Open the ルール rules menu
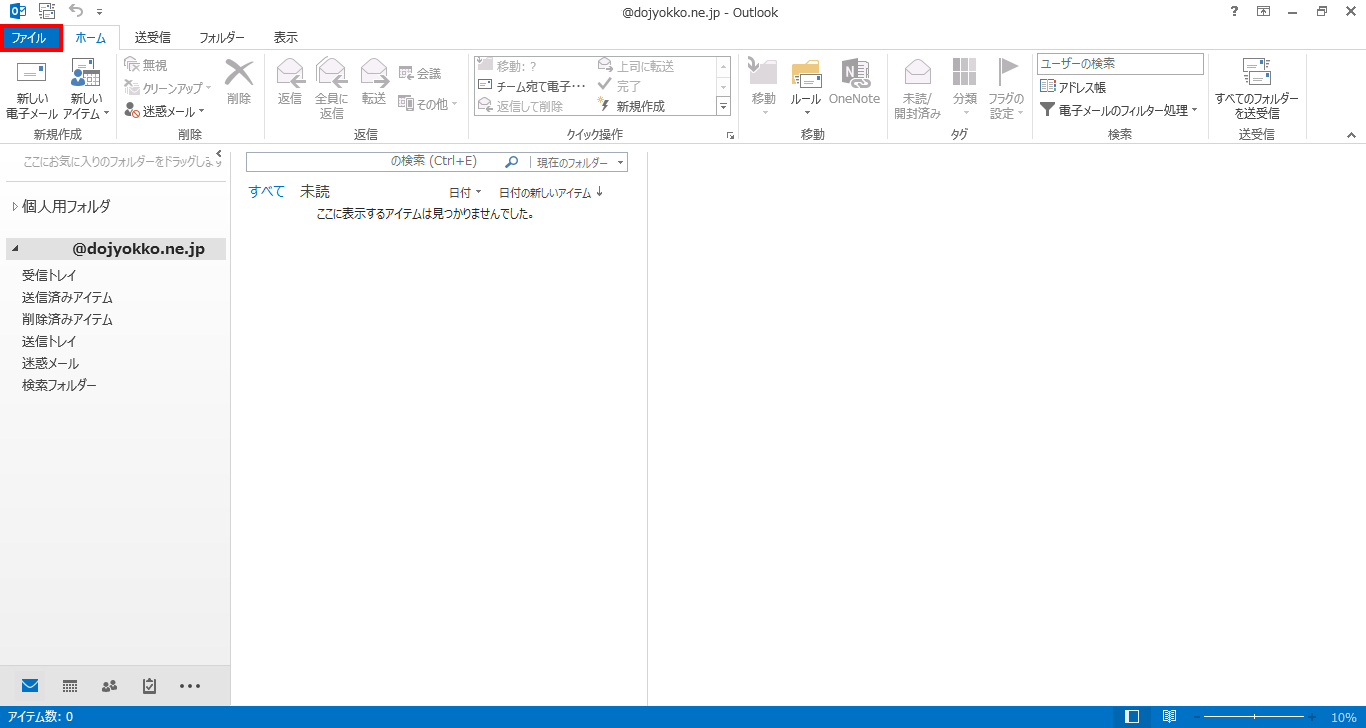1366x728 pixels. pyautogui.click(x=805, y=89)
